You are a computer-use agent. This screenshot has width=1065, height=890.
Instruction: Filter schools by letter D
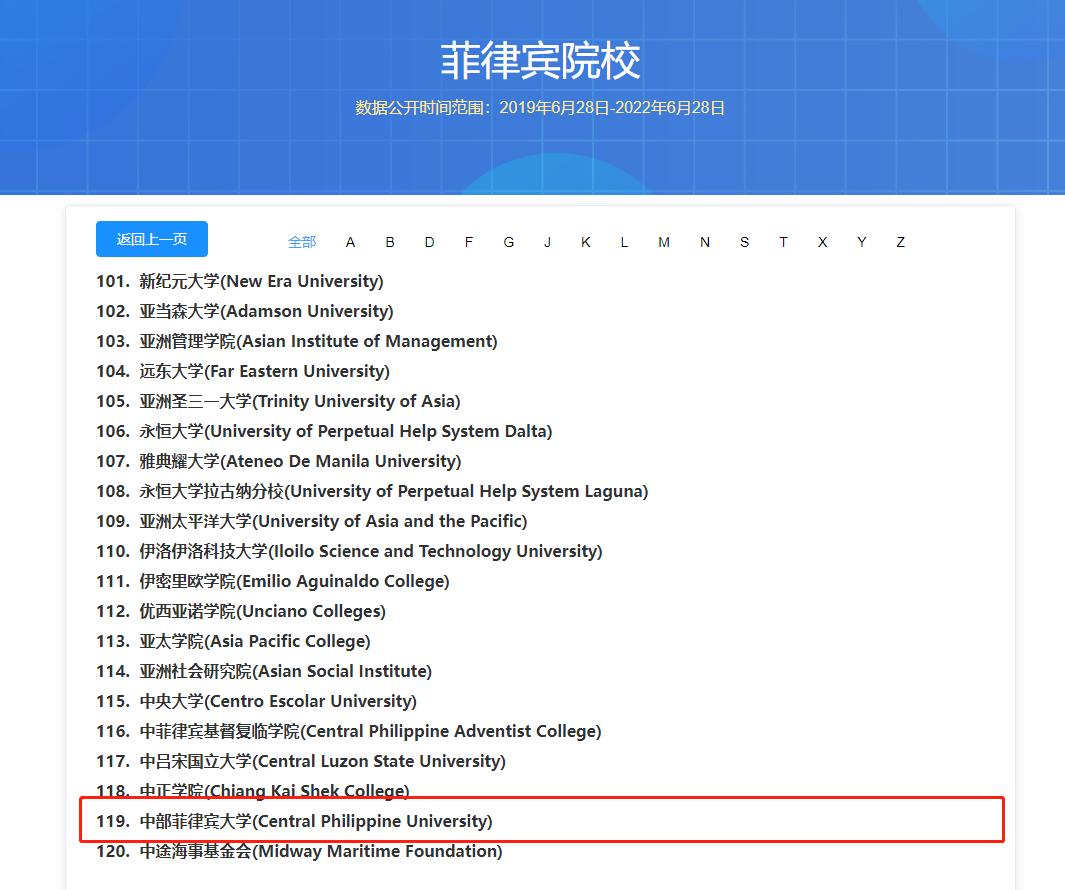click(x=429, y=242)
